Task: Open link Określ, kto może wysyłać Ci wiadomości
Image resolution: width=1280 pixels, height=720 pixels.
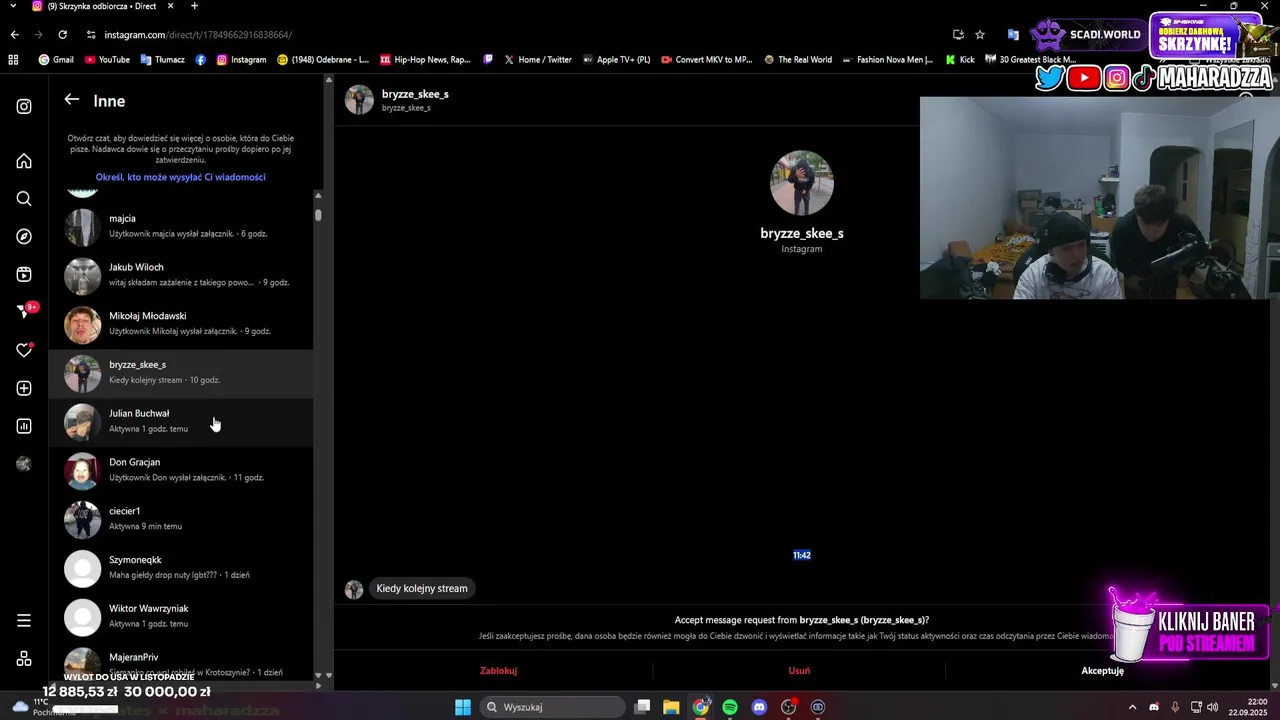Action: coord(181,177)
